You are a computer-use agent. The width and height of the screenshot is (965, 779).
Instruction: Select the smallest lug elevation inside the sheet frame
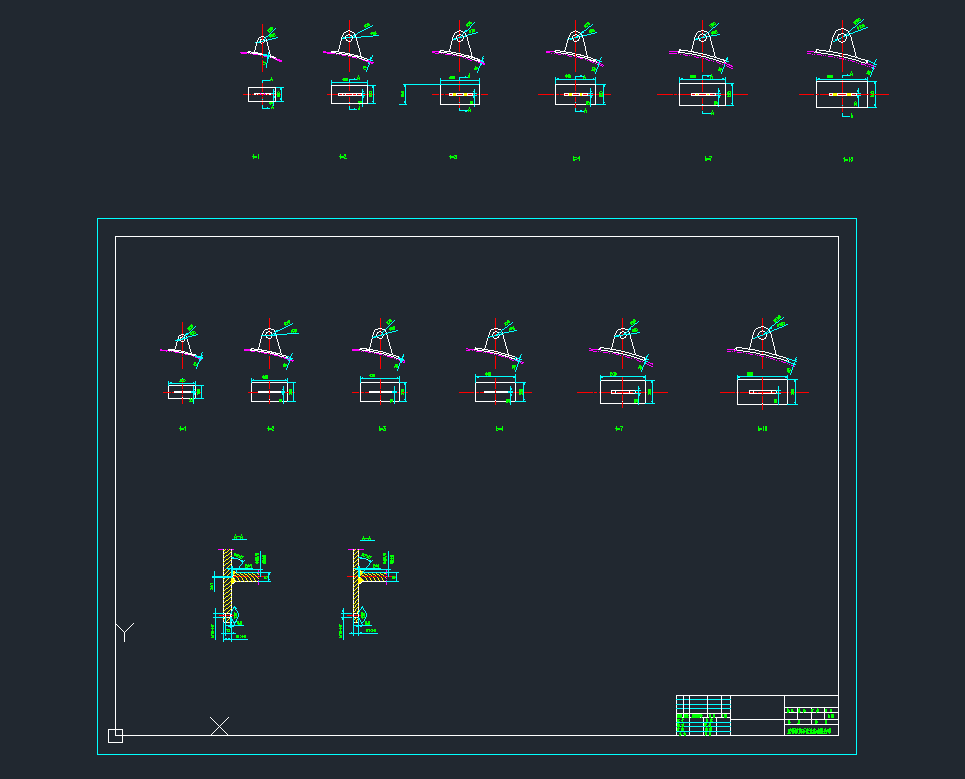182,345
